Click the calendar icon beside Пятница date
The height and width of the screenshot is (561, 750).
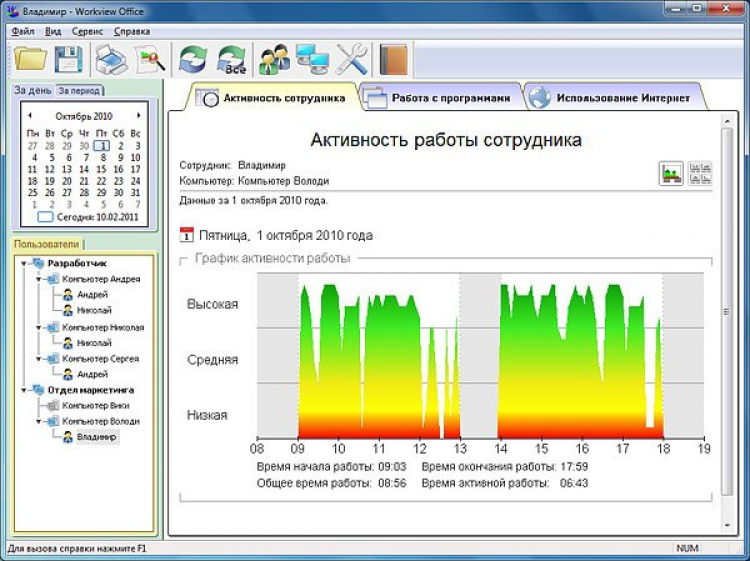187,235
